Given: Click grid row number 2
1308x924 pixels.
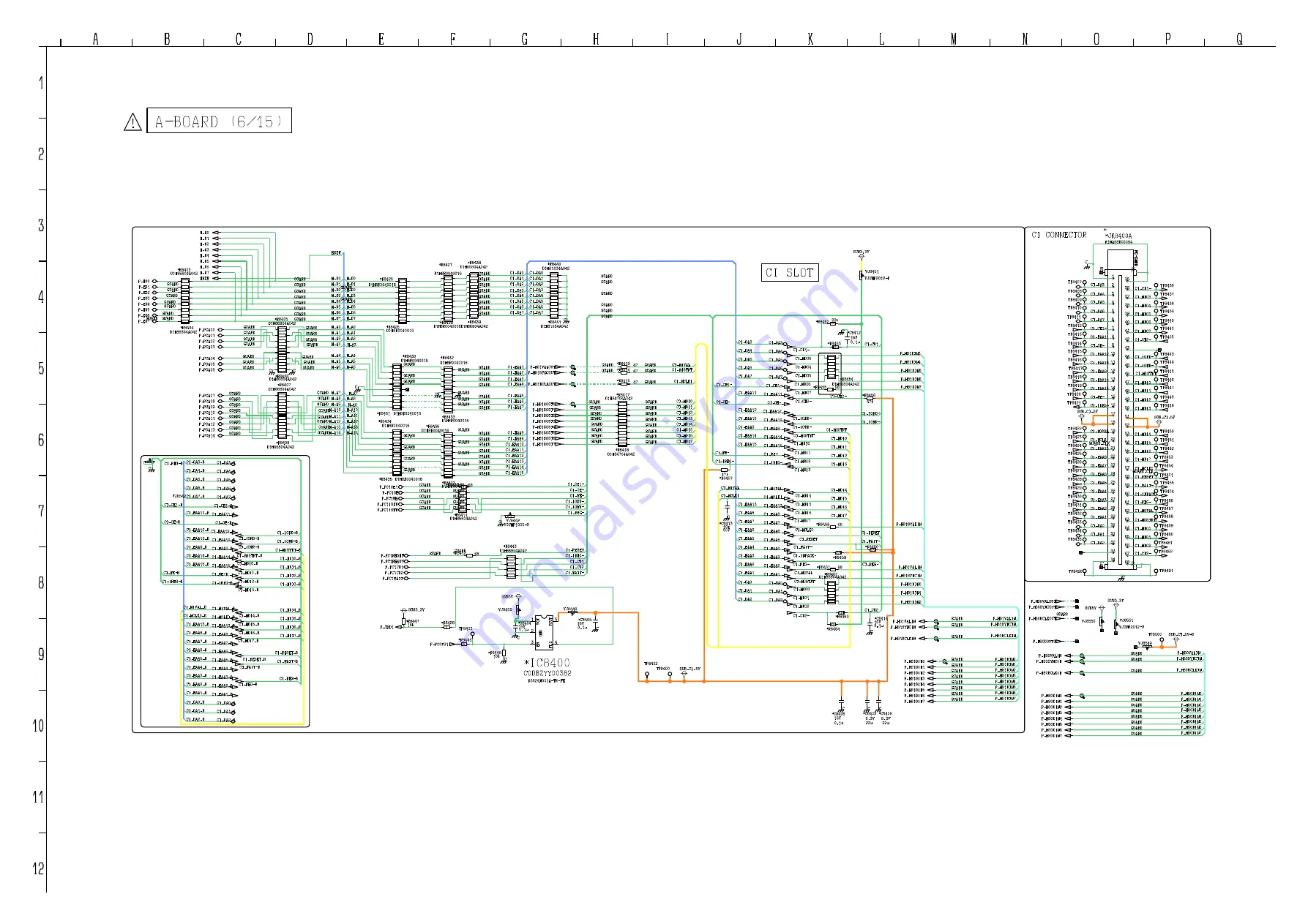Looking at the screenshot, I should tap(41, 154).
